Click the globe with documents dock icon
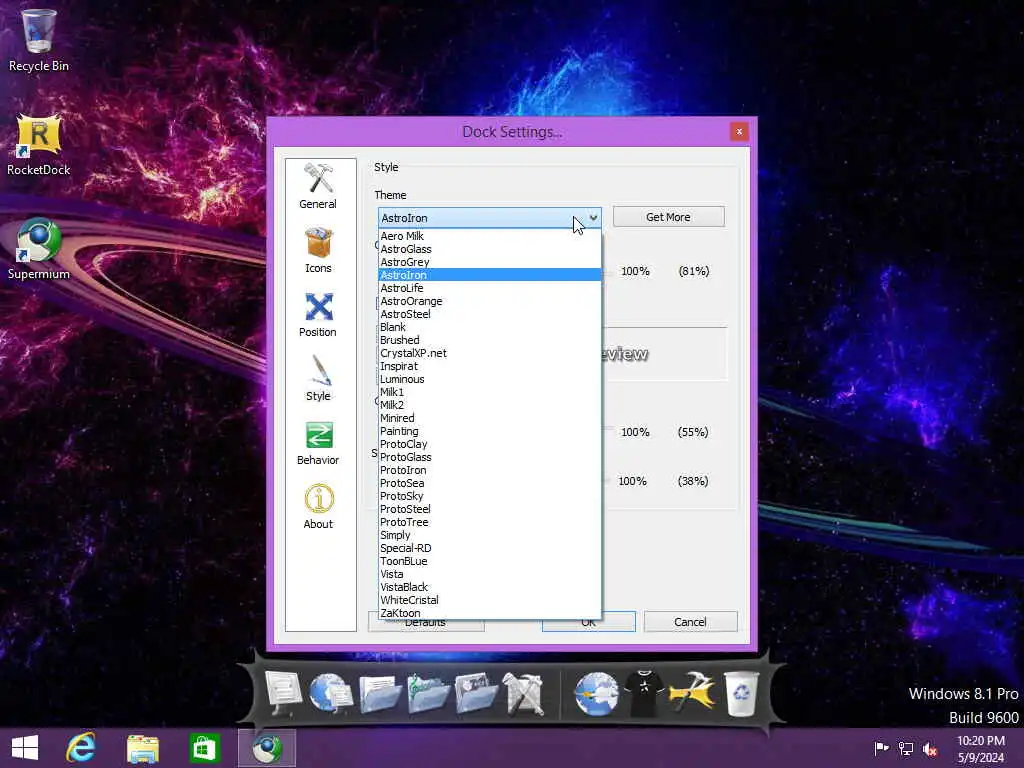1024x768 pixels. (330, 694)
